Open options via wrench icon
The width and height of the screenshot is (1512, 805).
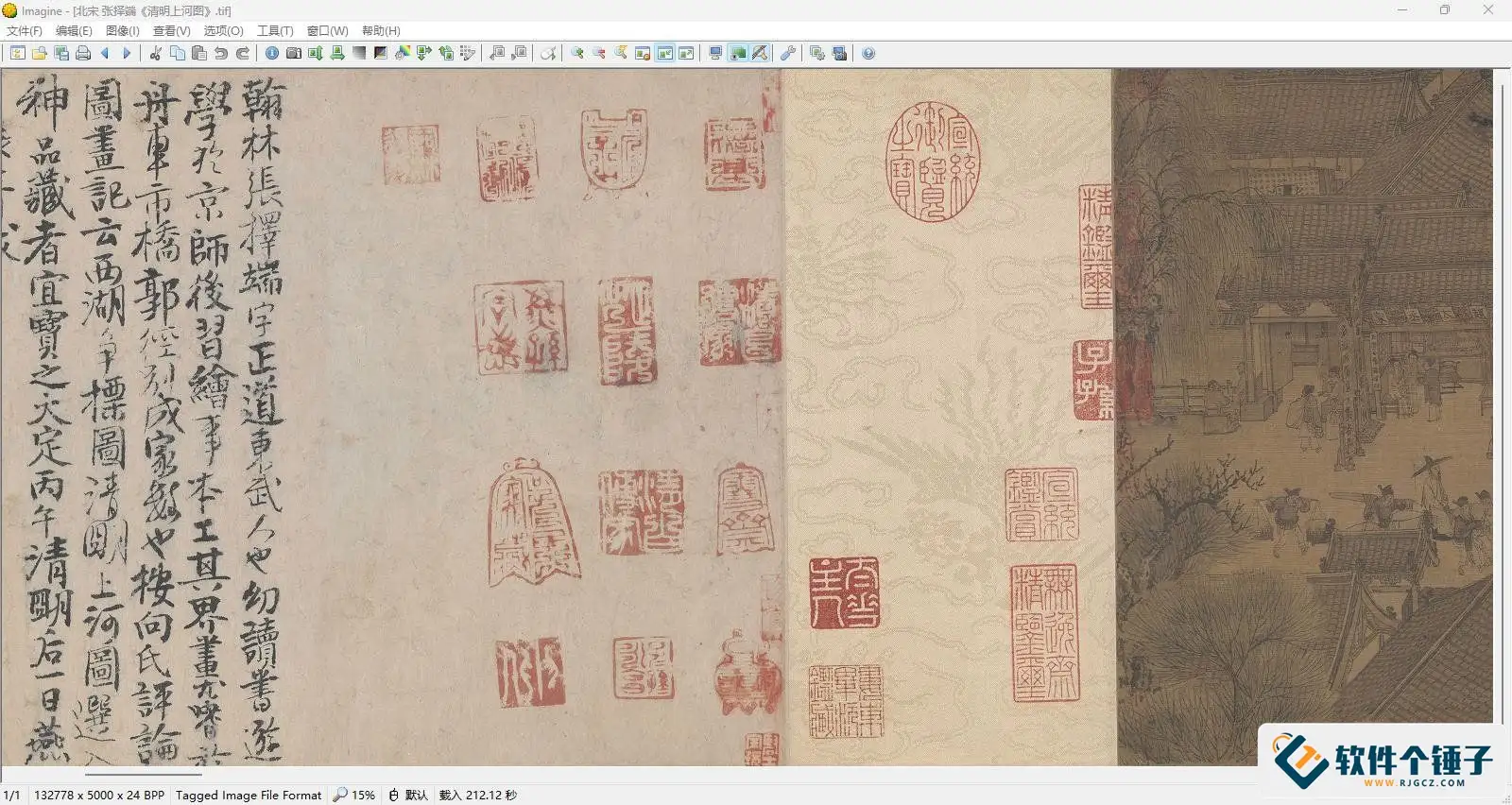coord(787,53)
